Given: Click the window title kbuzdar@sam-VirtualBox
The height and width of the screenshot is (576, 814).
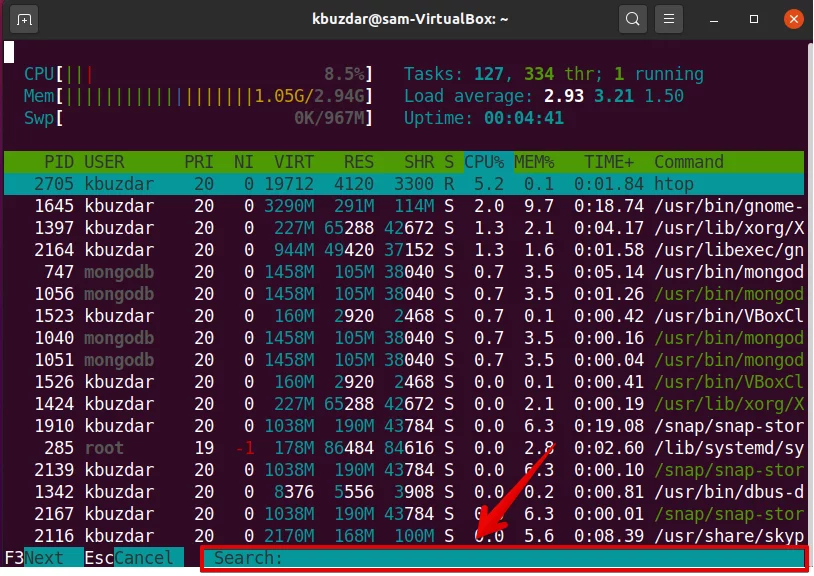Looking at the screenshot, I should pos(410,19).
